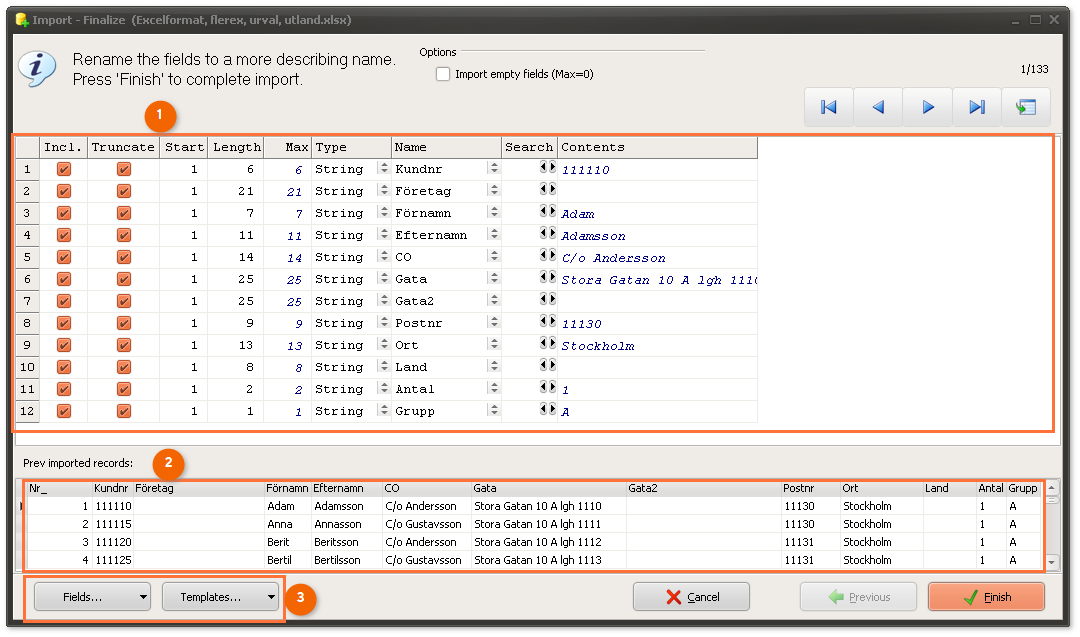Change the Type spinner for Kundnr row
The height and width of the screenshot is (637, 1080).
click(x=384, y=168)
